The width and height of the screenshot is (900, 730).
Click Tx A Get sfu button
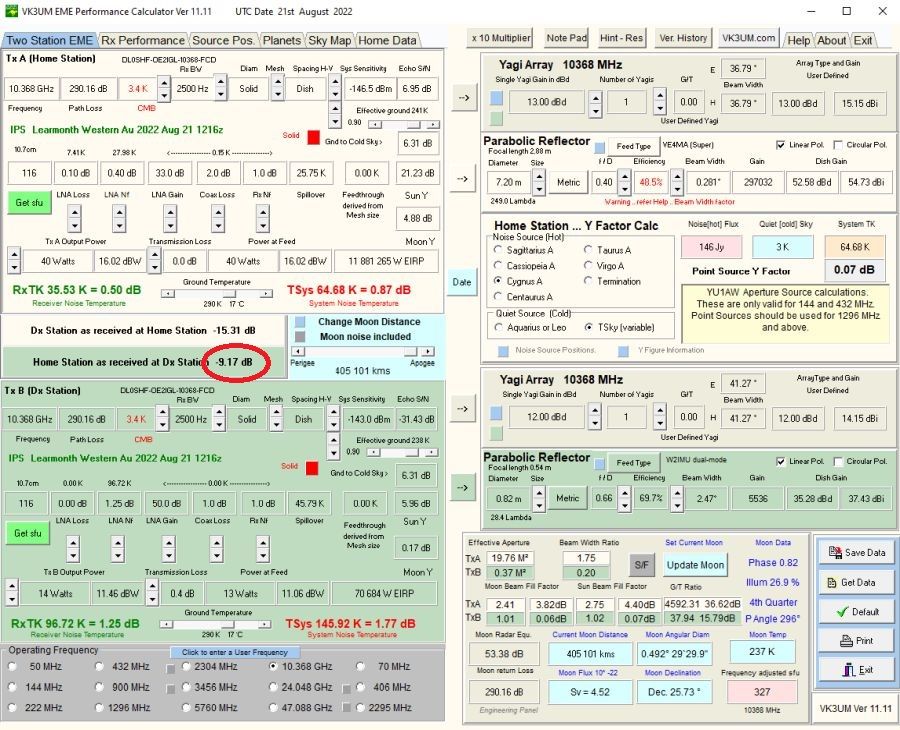click(29, 203)
